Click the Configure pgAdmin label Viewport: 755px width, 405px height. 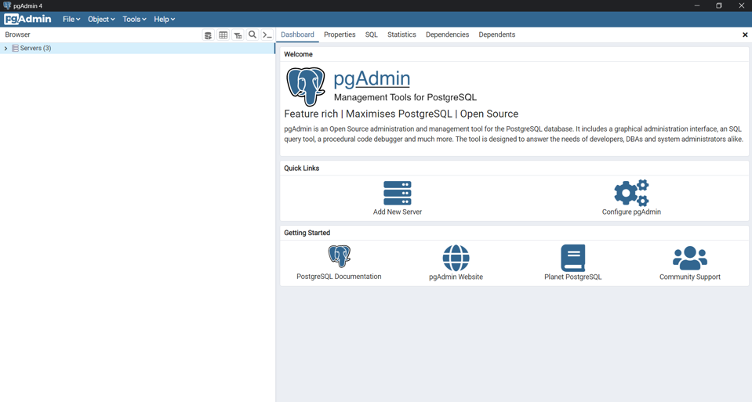pos(631,212)
